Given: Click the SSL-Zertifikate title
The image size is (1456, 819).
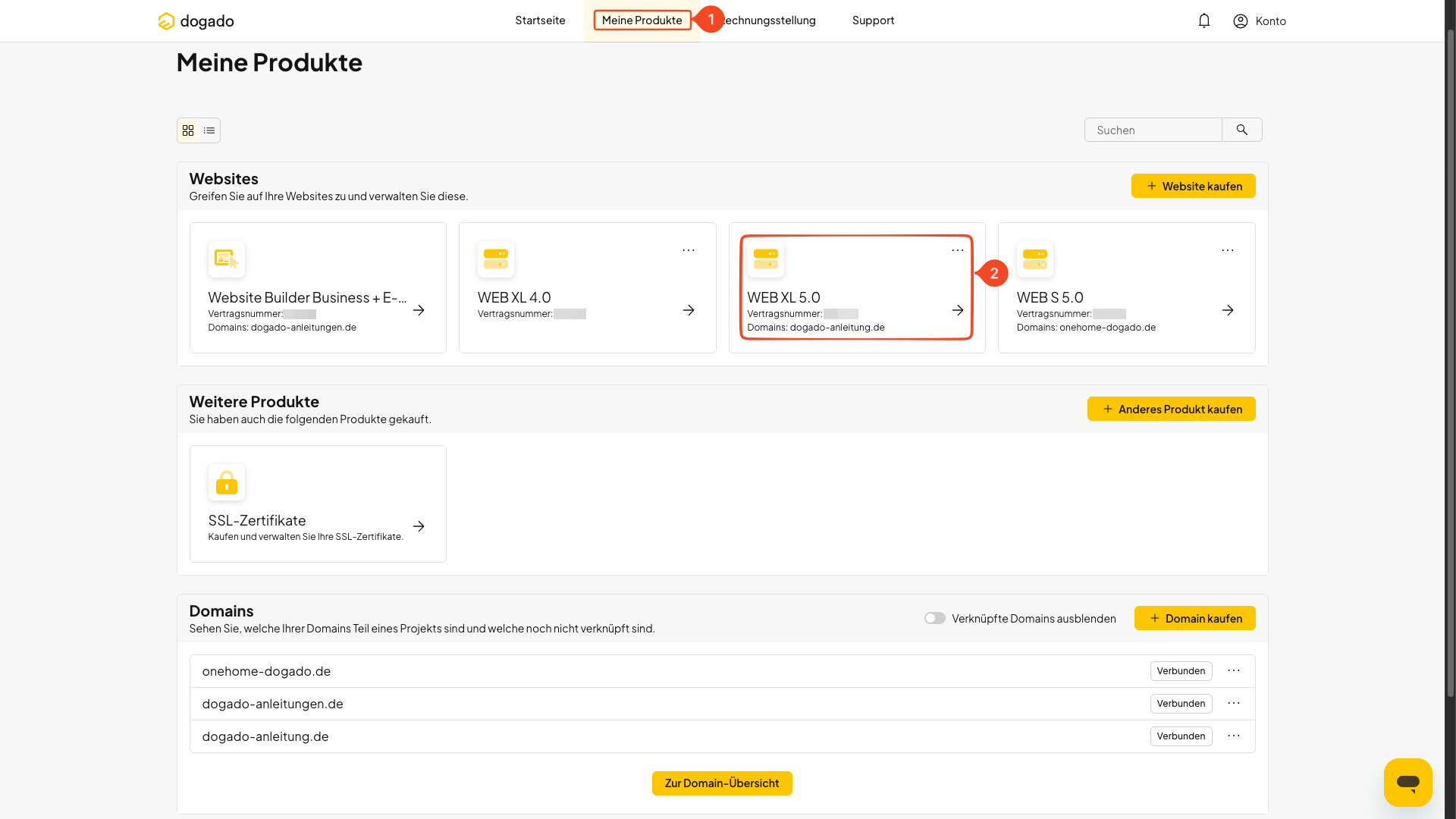Looking at the screenshot, I should pyautogui.click(x=257, y=520).
